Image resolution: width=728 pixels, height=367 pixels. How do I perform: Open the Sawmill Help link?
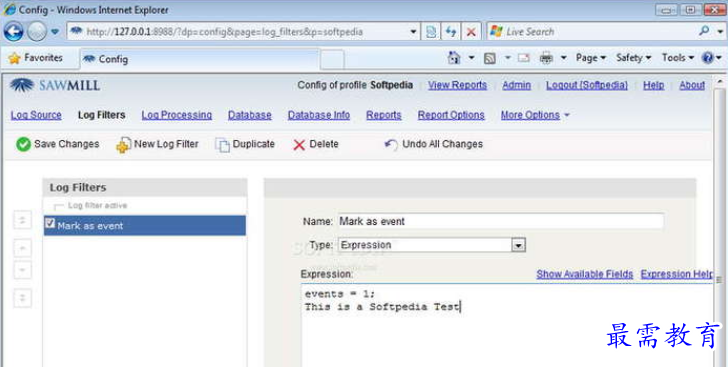pyautogui.click(x=653, y=85)
